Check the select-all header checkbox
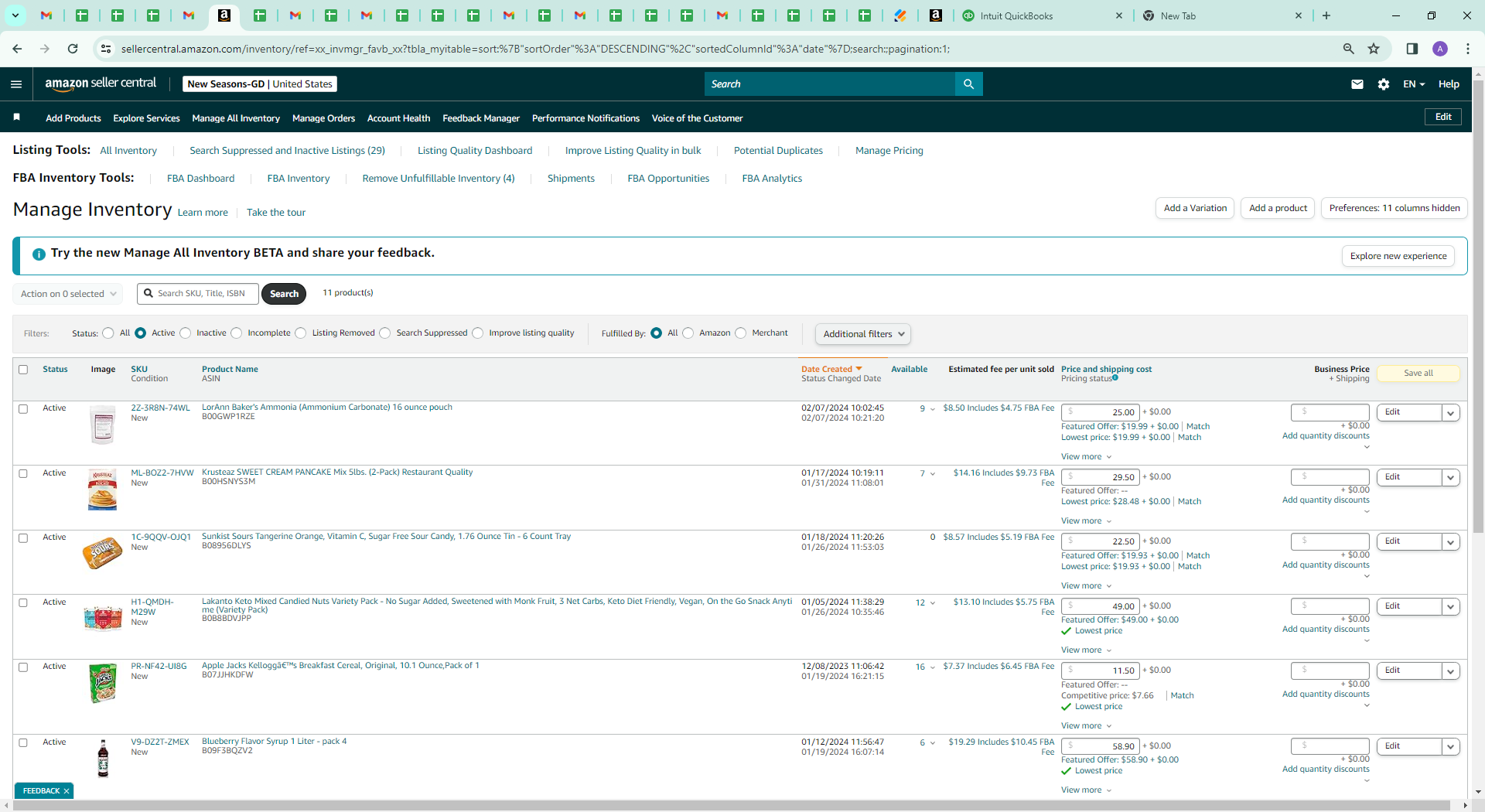The width and height of the screenshot is (1485, 812). pyautogui.click(x=23, y=370)
